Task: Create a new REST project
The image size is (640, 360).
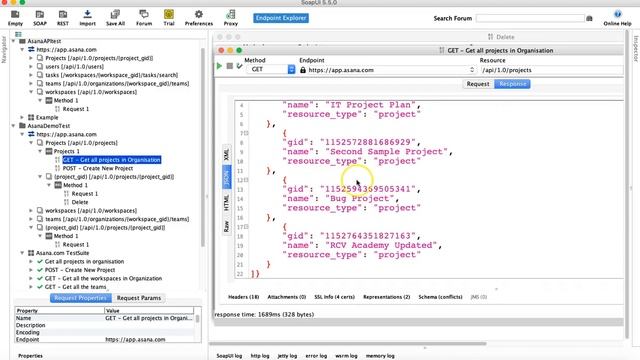Action: 63,18
